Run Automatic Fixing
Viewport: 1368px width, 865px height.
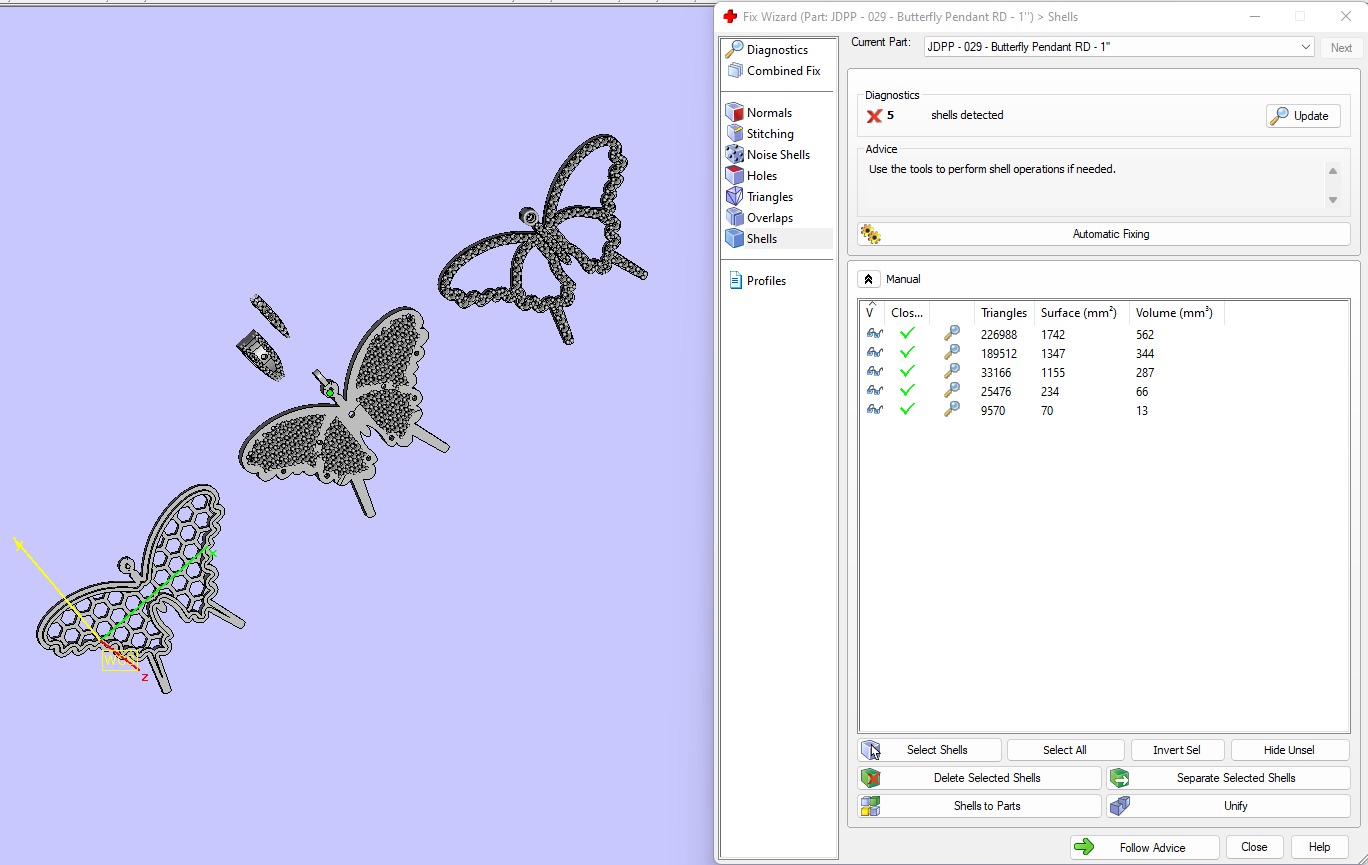coord(1104,234)
